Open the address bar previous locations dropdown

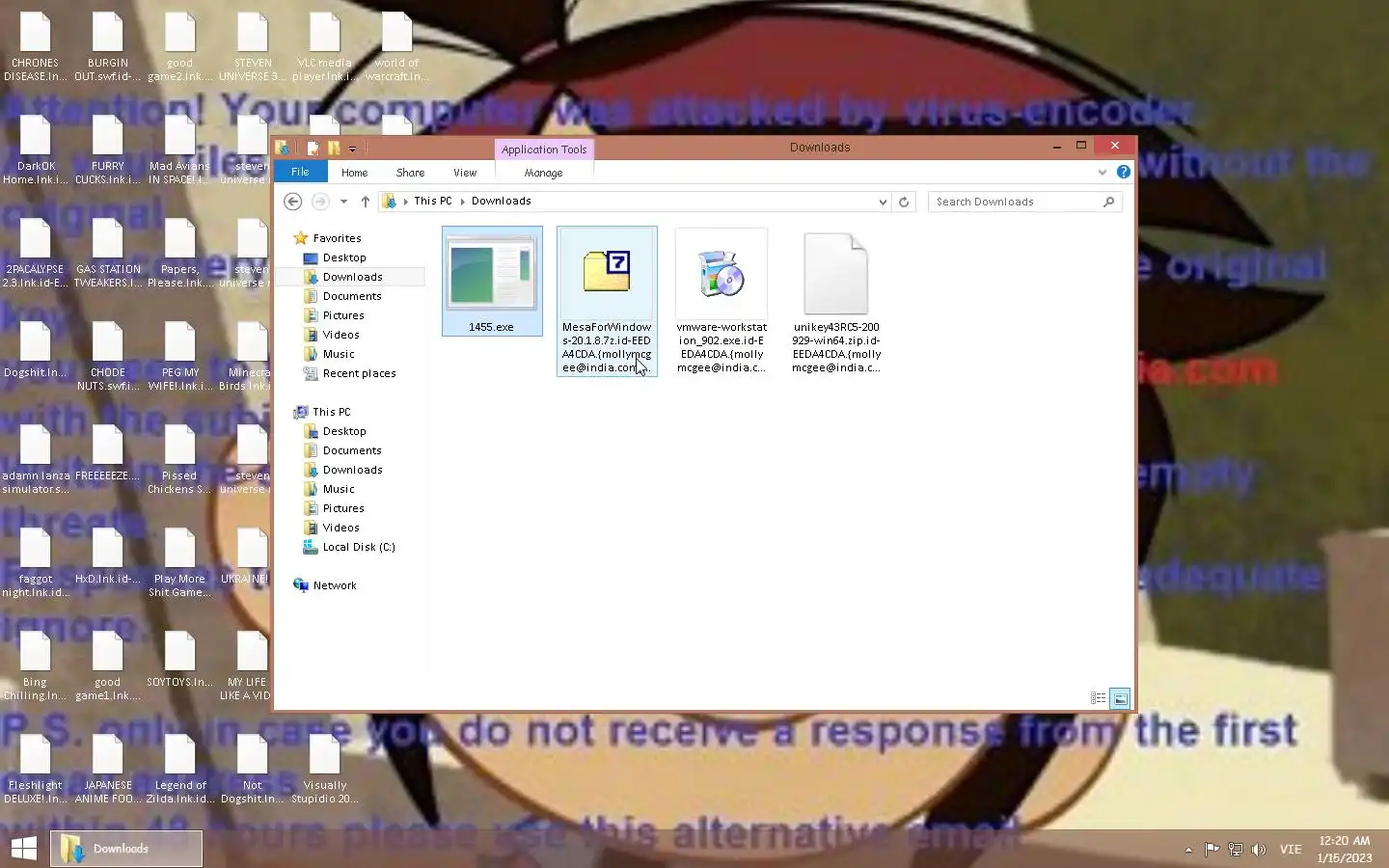click(882, 202)
